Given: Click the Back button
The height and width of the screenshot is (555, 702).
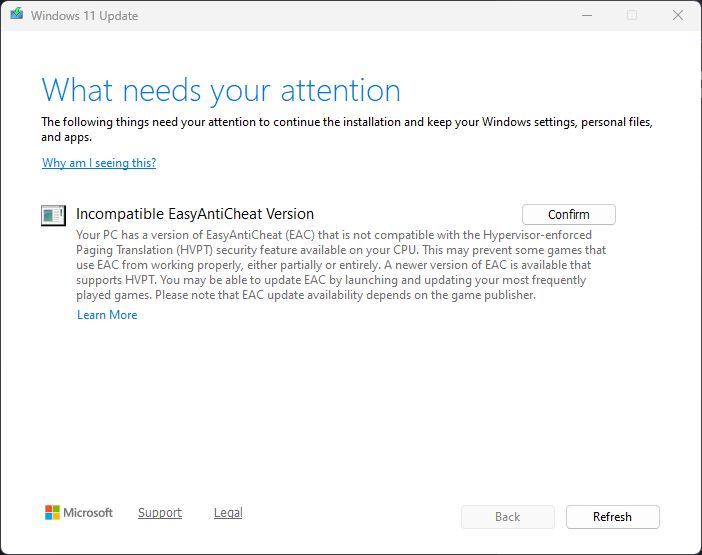Looking at the screenshot, I should pos(508,517).
